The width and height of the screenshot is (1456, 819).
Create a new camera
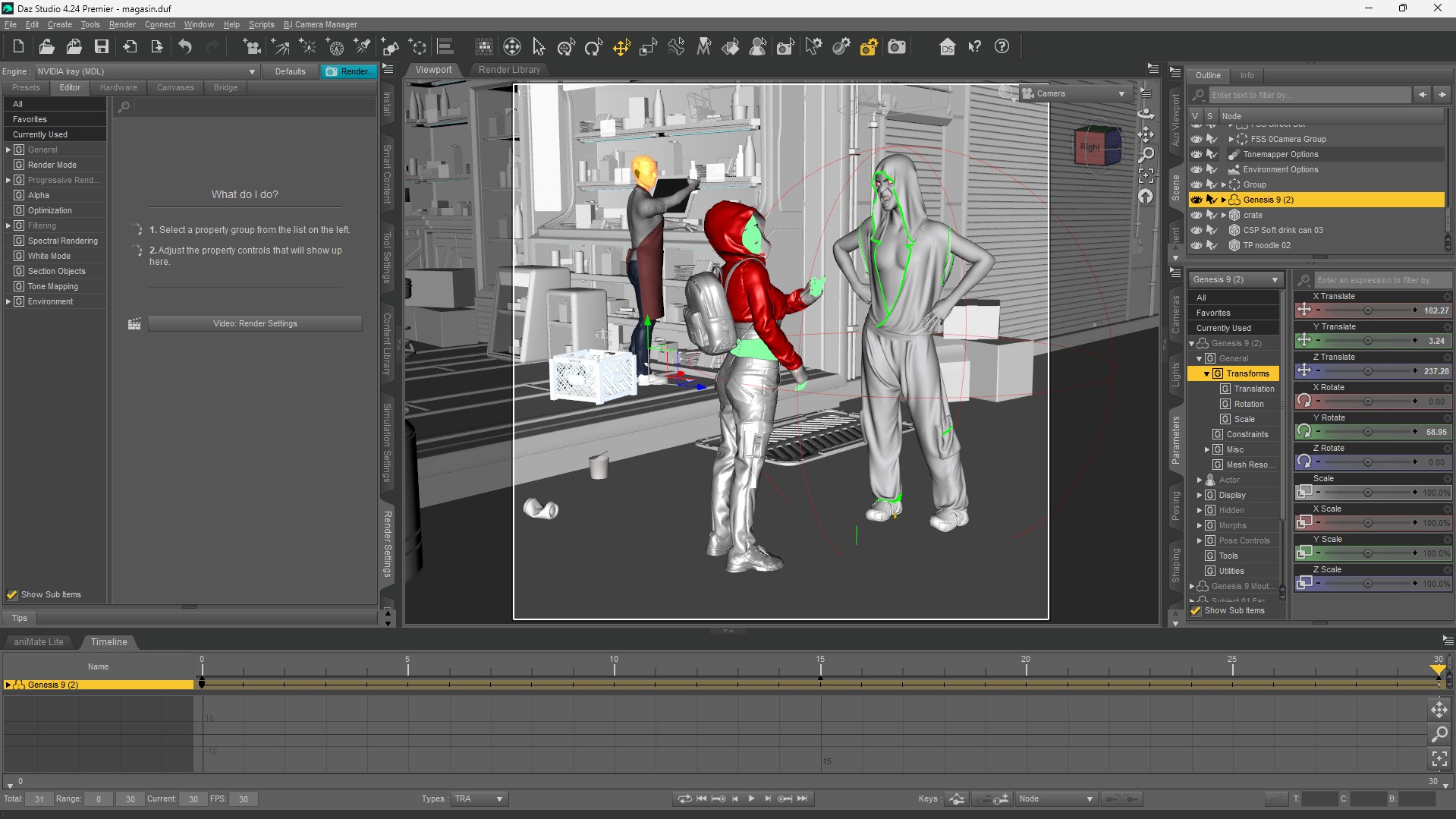click(251, 47)
